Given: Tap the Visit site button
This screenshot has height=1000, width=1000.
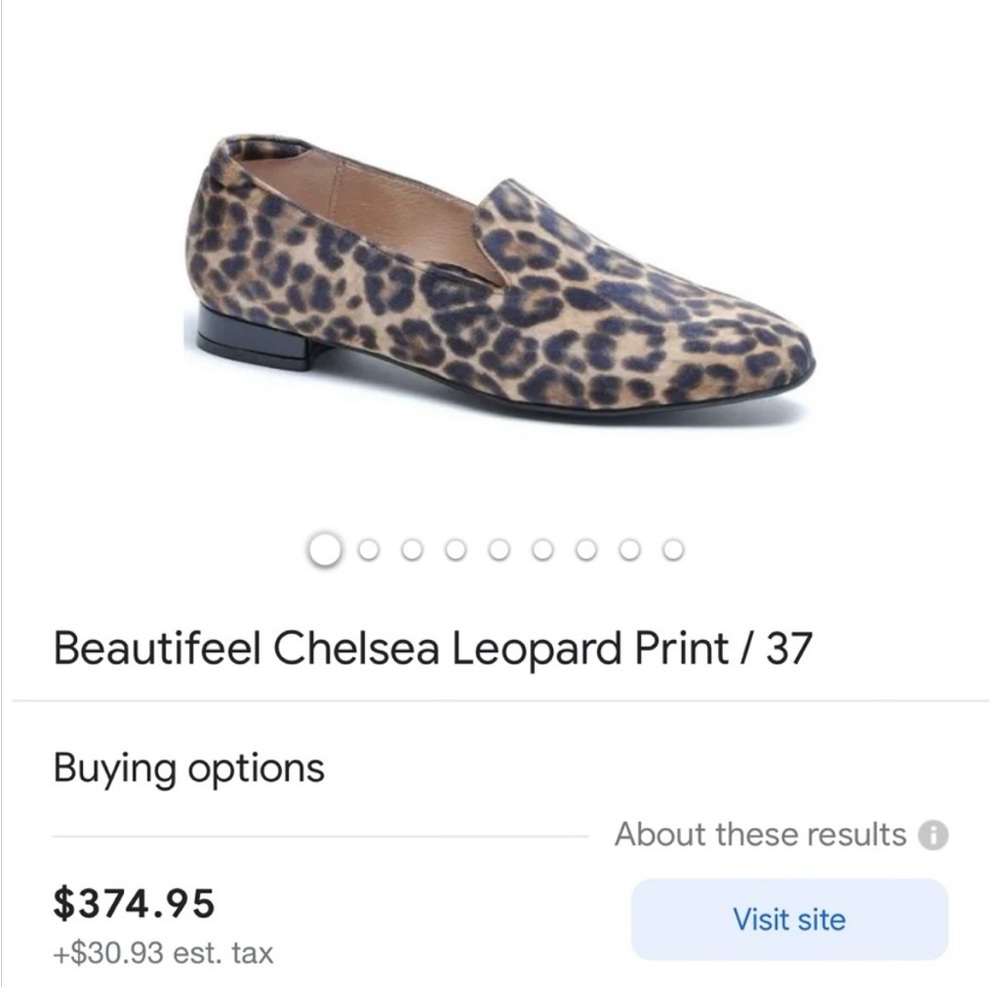Looking at the screenshot, I should [x=789, y=918].
